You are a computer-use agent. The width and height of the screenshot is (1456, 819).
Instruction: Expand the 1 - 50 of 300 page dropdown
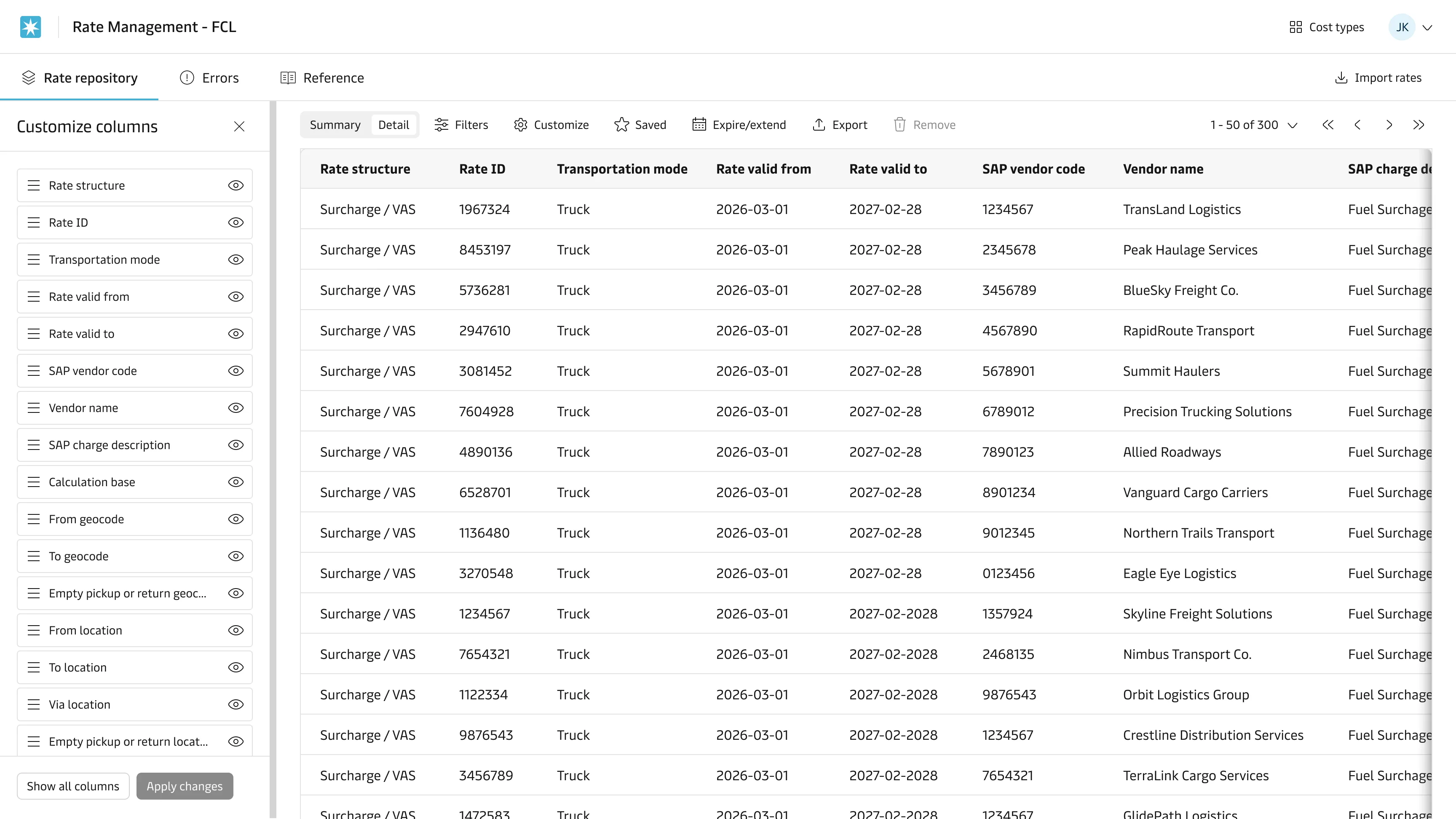1254,125
